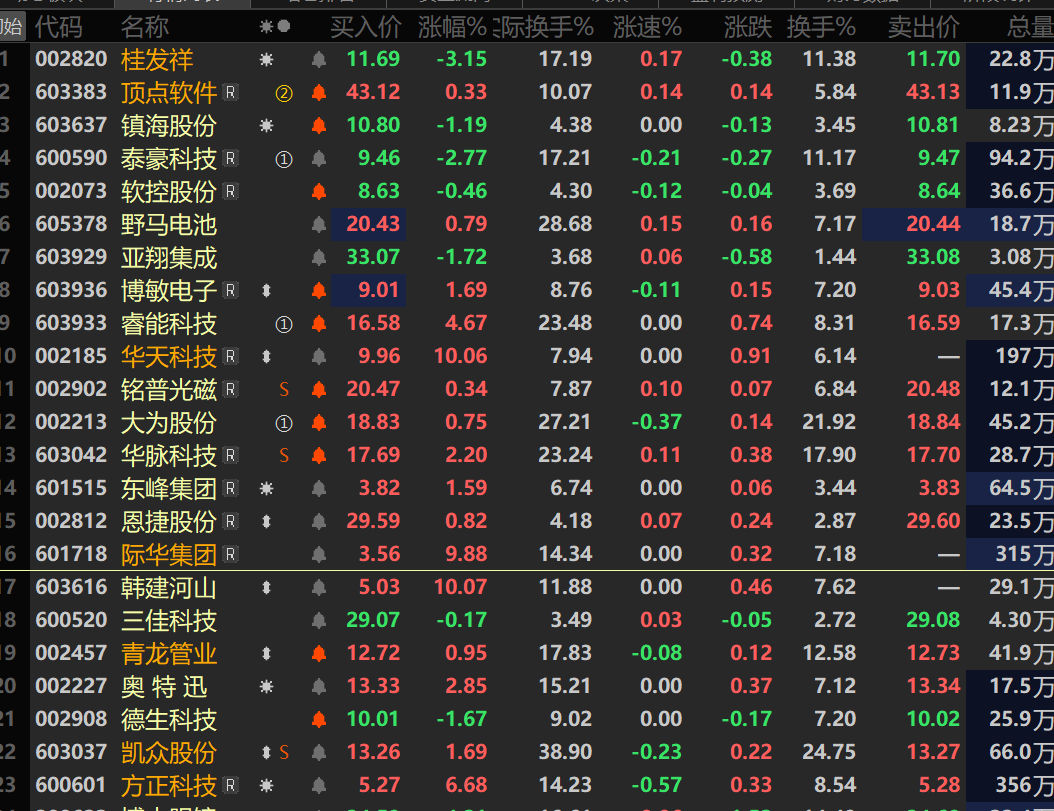1054x811 pixels.
Task: Click the star-dot marker column header
Action: pyautogui.click(x=275, y=27)
